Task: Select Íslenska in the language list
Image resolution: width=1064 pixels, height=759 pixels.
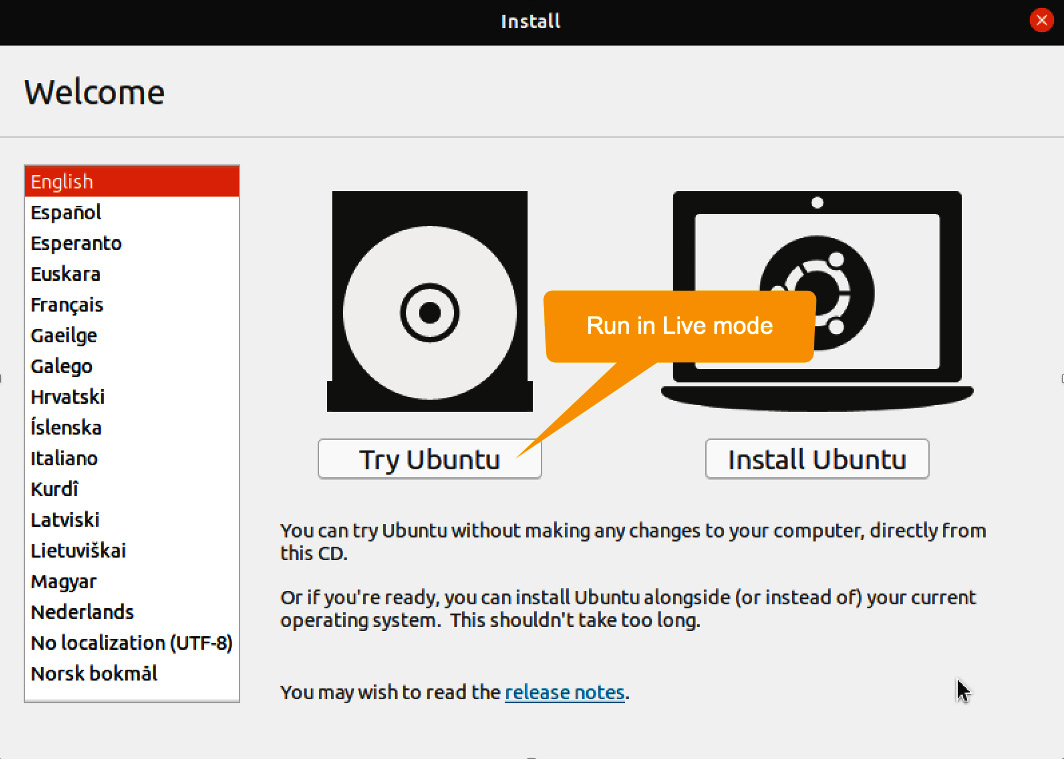Action: coord(132,427)
